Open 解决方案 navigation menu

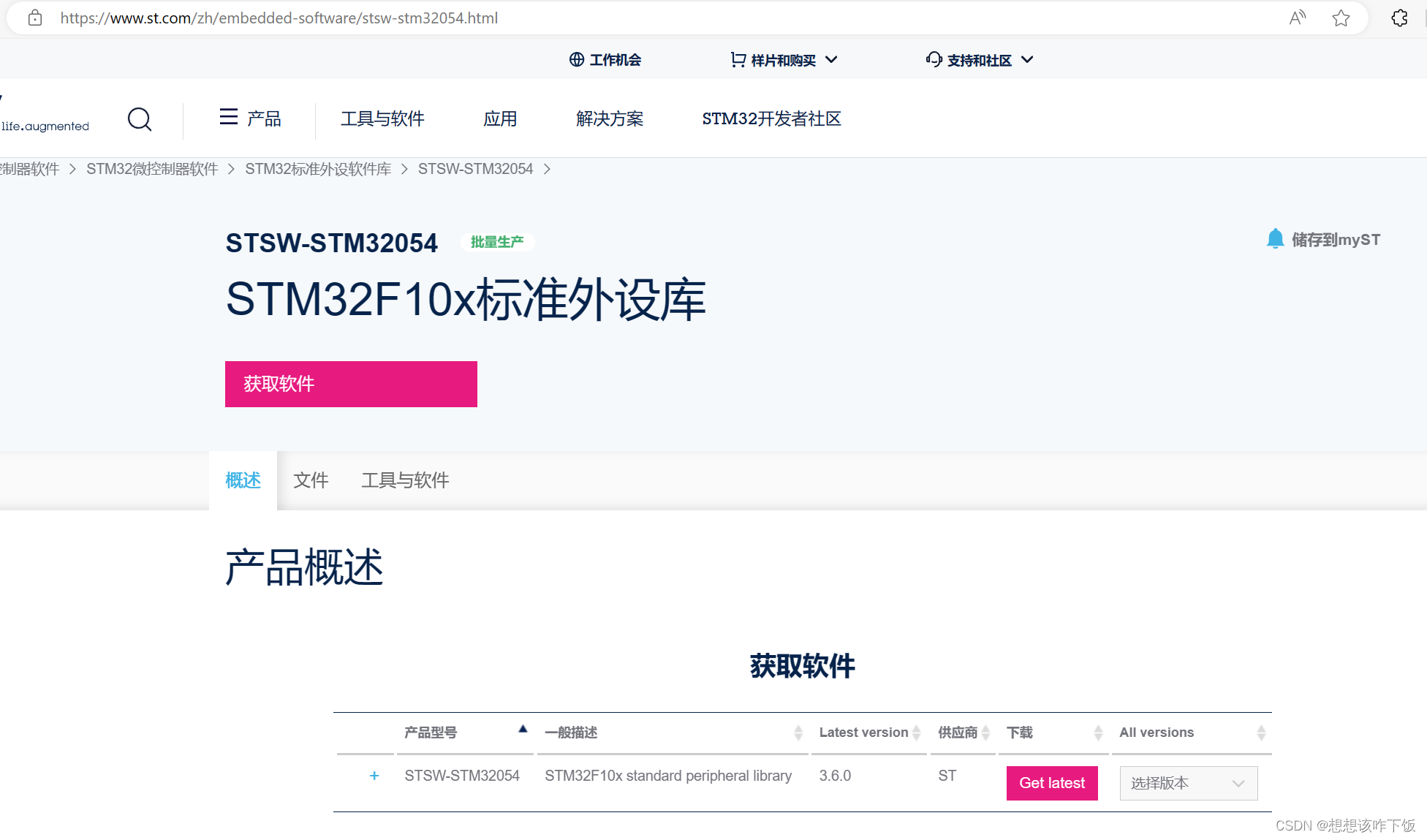(610, 118)
